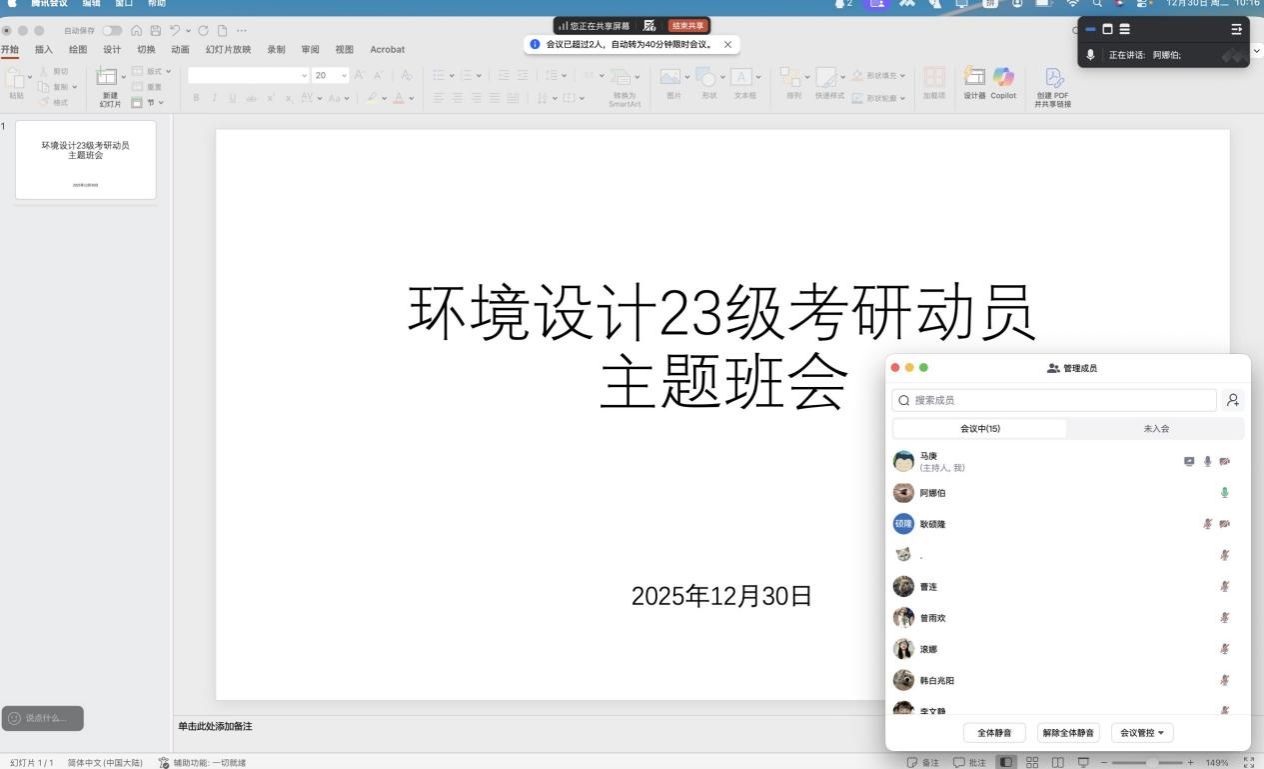
Task: Click the invite member icon beside search
Action: (x=1233, y=400)
